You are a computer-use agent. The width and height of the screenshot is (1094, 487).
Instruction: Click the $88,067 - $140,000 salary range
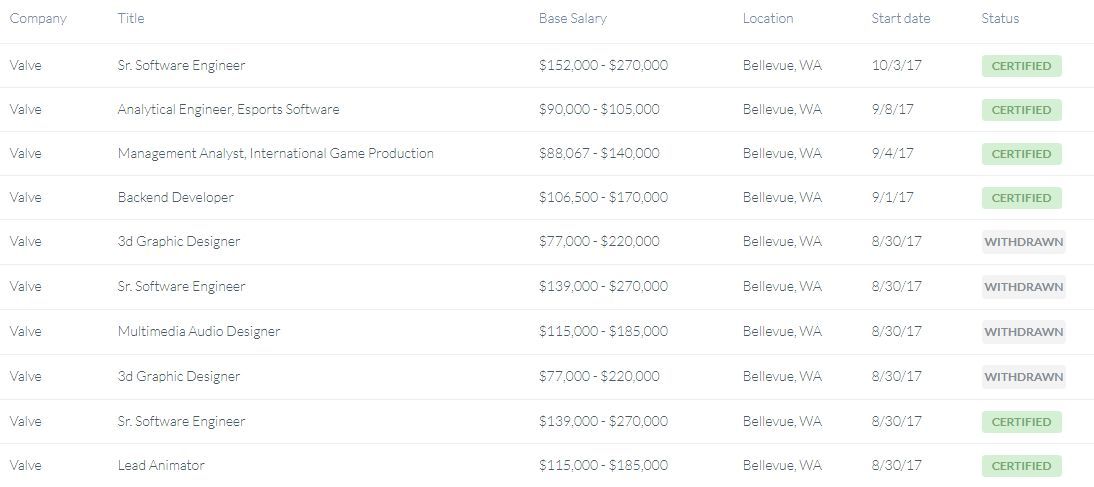599,153
